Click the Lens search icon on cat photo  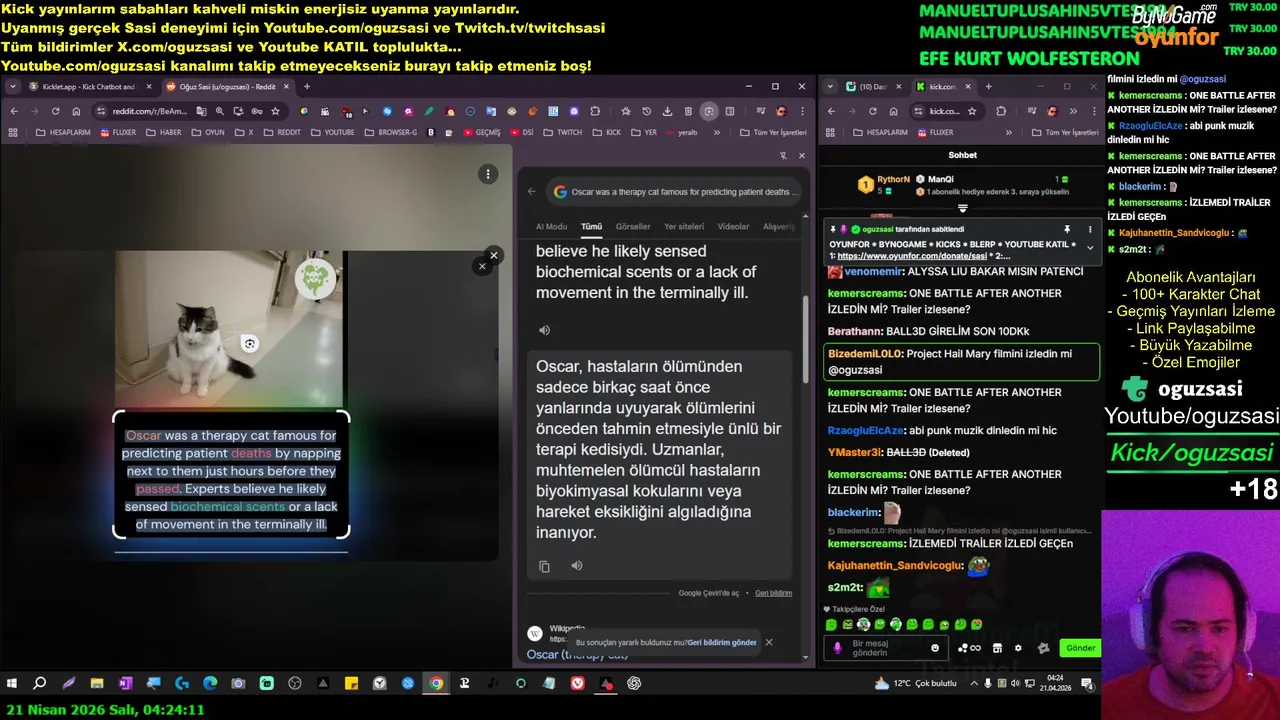tap(250, 344)
